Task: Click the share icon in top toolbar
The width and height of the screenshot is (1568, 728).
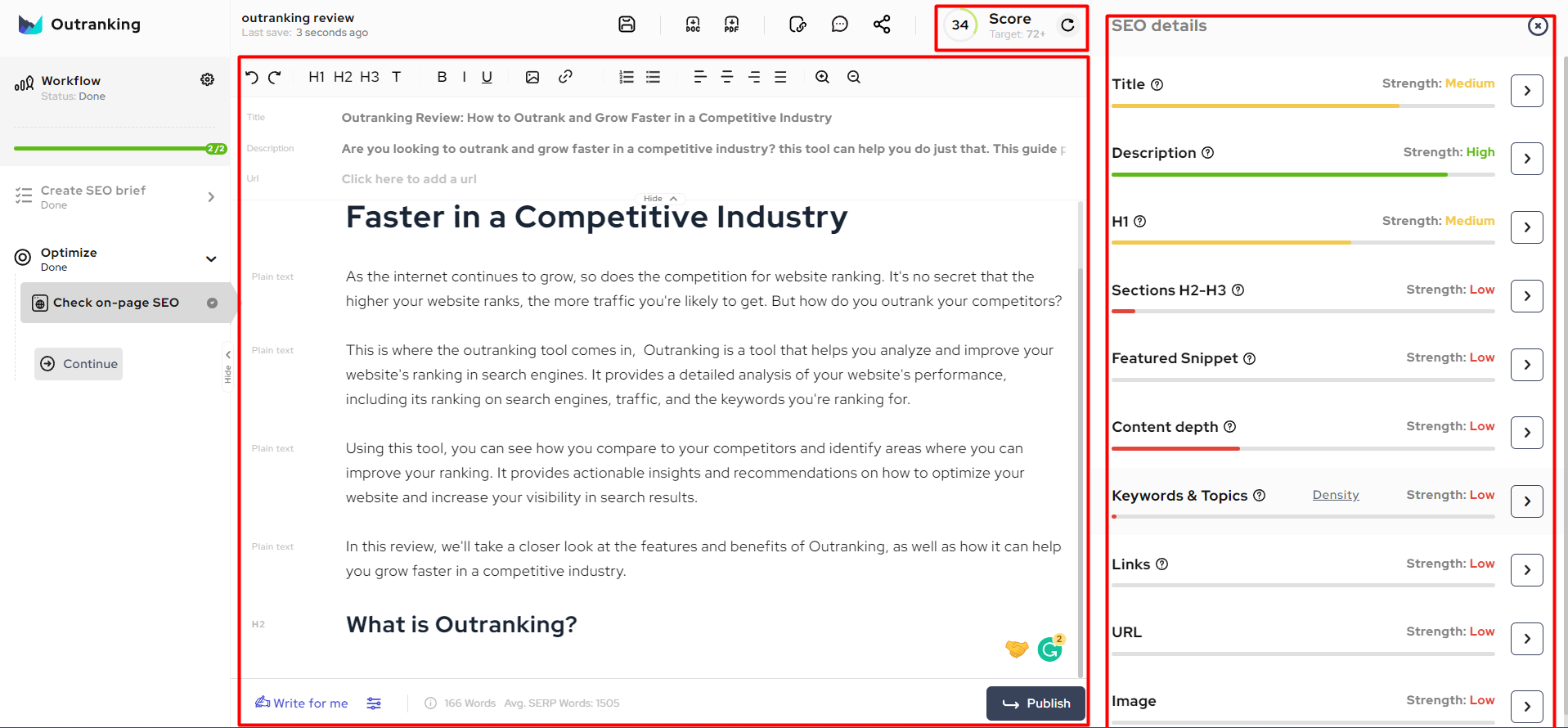Action: click(882, 25)
